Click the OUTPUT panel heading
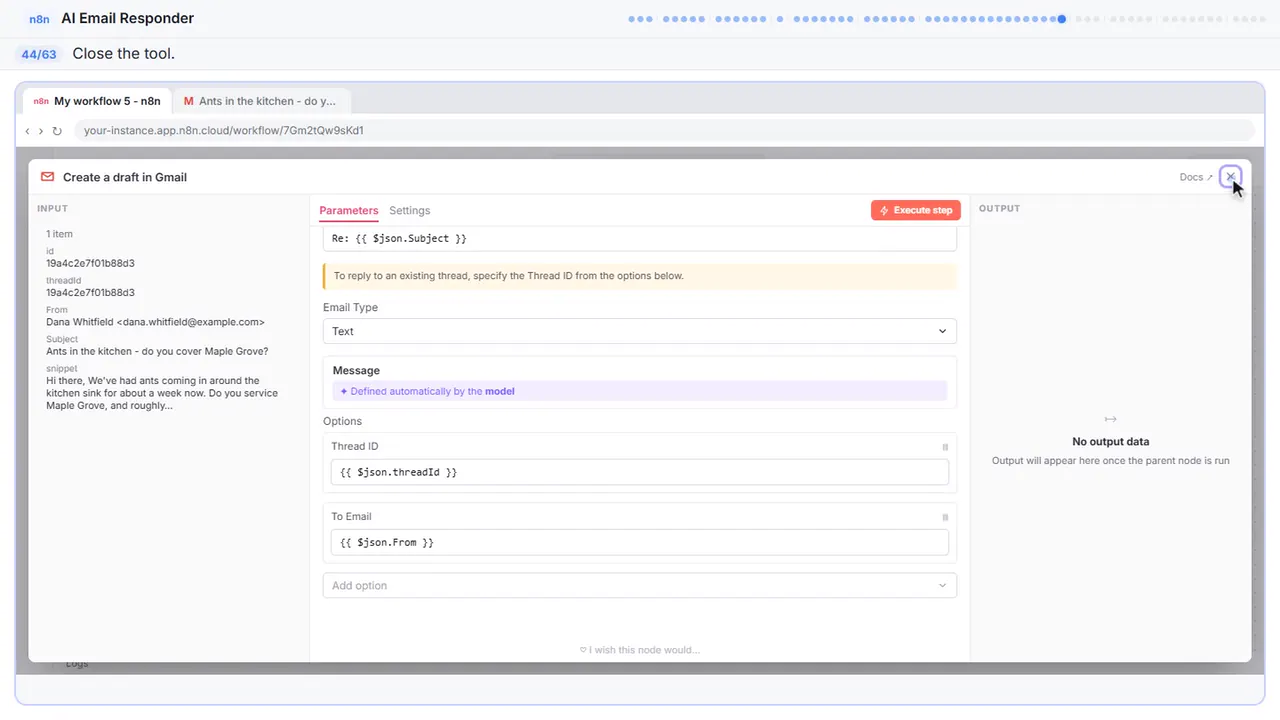The height and width of the screenshot is (720, 1280). click(1000, 209)
